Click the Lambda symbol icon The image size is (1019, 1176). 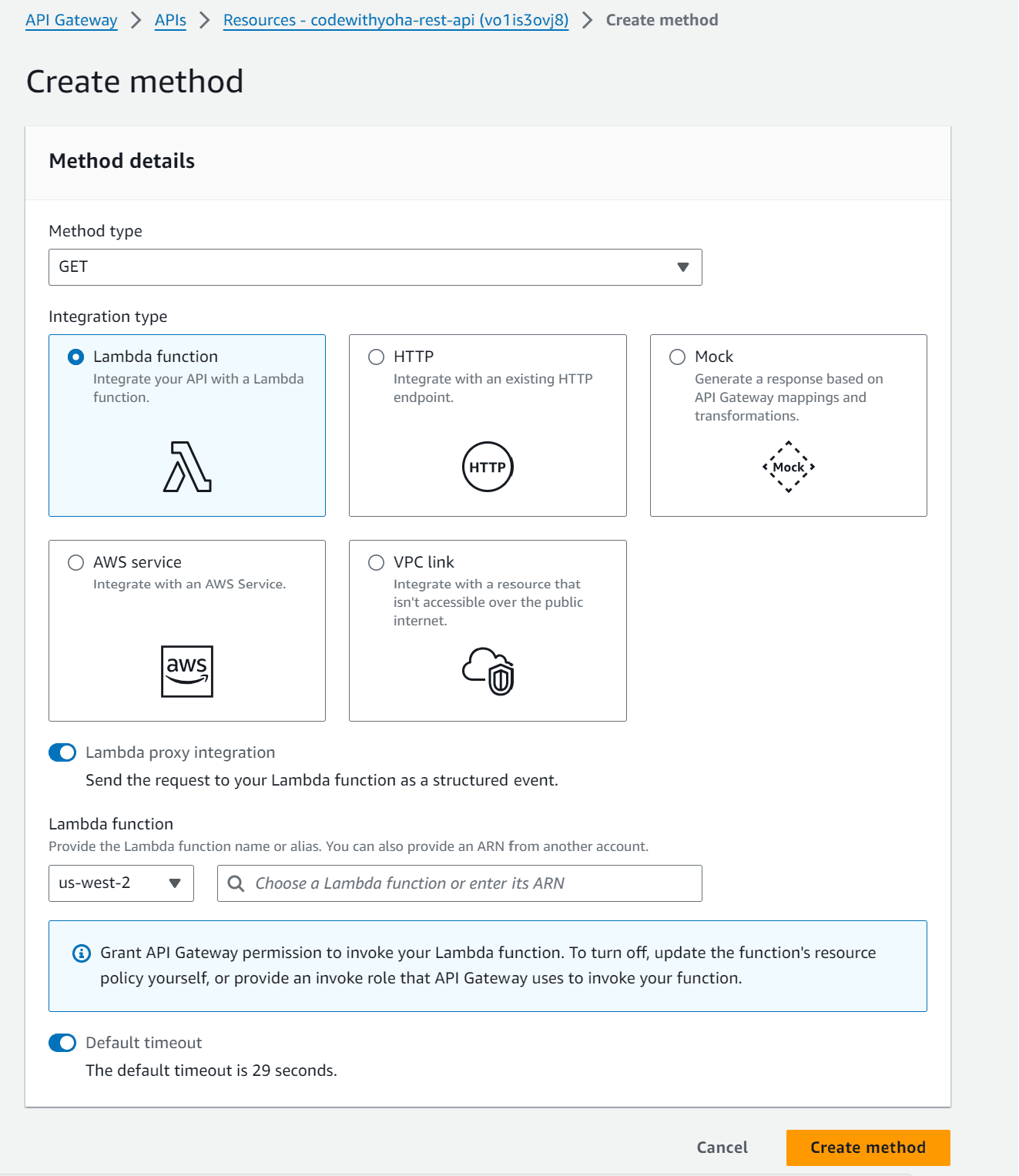coord(187,467)
